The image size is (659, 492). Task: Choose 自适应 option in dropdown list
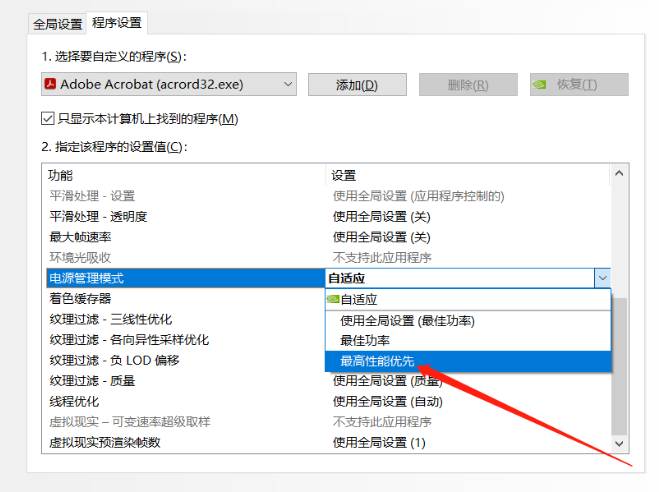[x=468, y=300]
